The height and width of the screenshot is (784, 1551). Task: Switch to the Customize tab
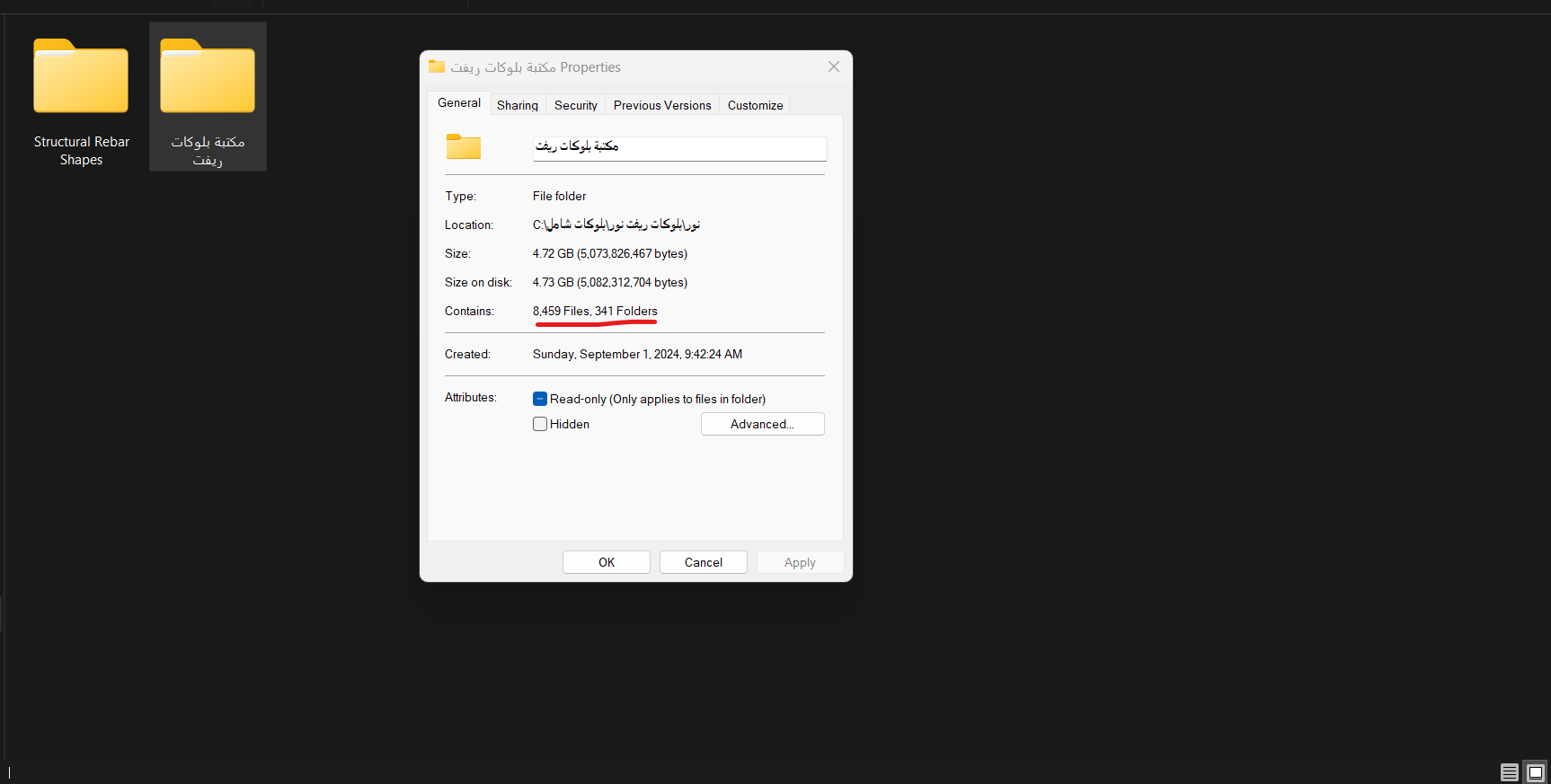[755, 105]
